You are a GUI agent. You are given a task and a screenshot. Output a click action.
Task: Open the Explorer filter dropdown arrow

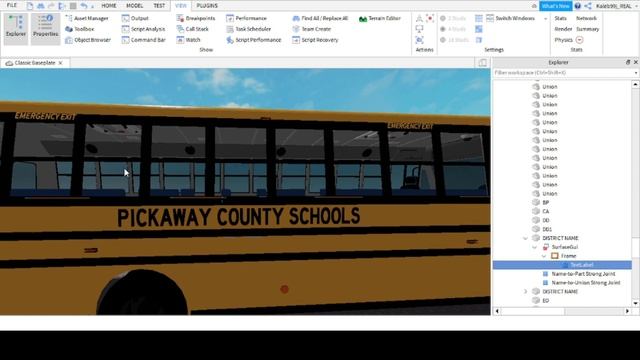point(636,73)
